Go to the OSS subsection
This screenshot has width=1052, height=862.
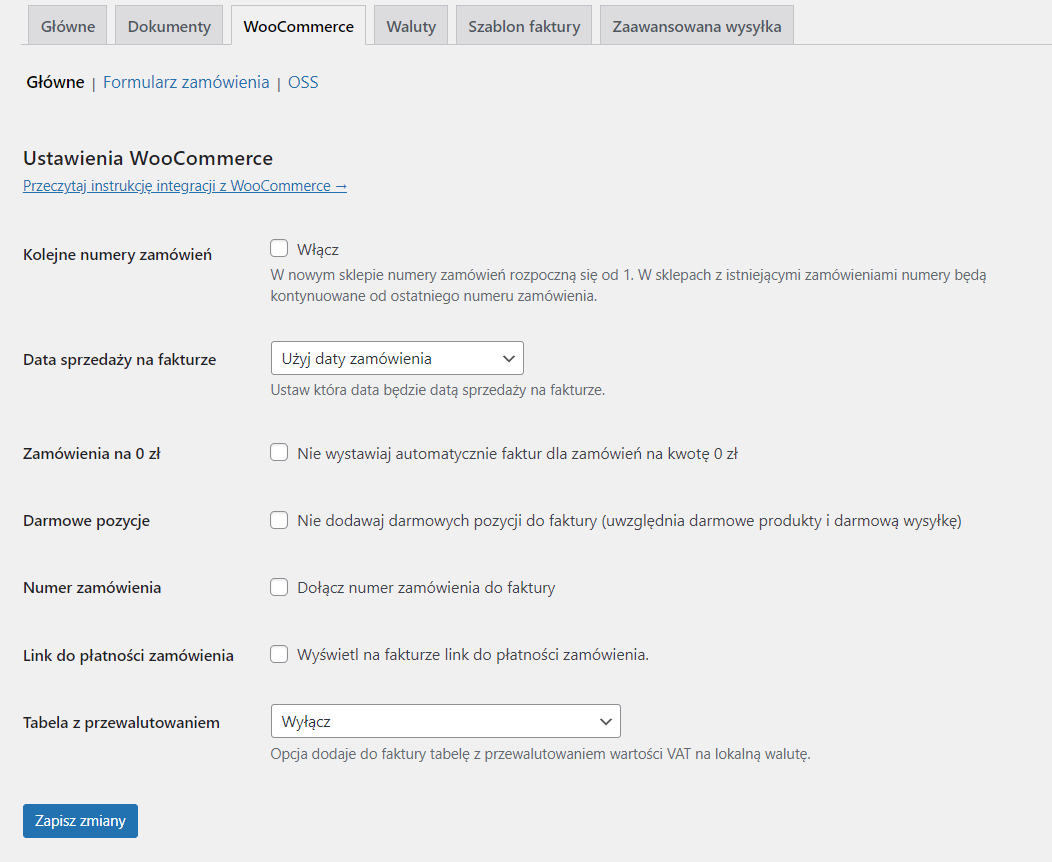[x=303, y=82]
